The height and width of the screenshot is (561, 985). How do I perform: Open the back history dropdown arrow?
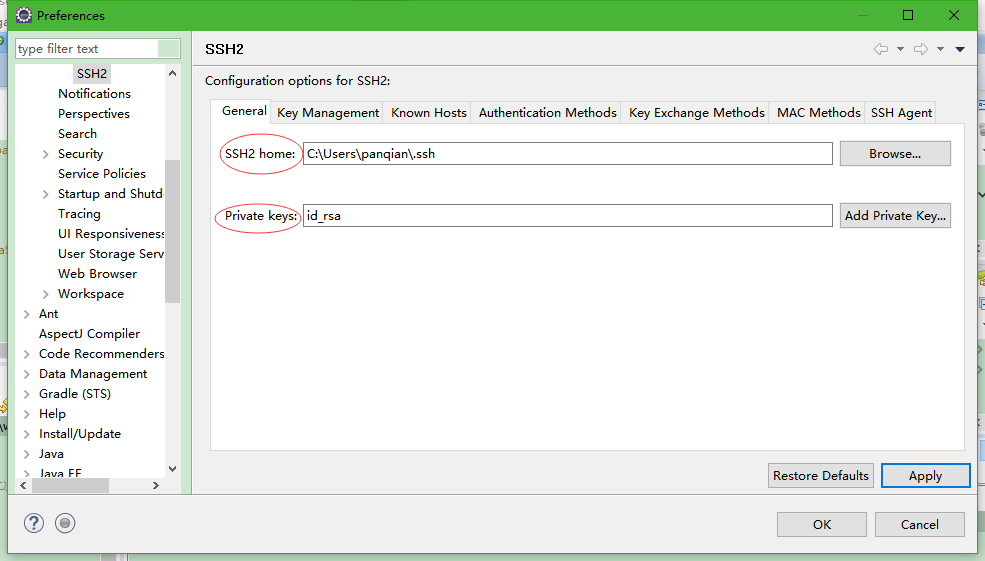[x=900, y=49]
